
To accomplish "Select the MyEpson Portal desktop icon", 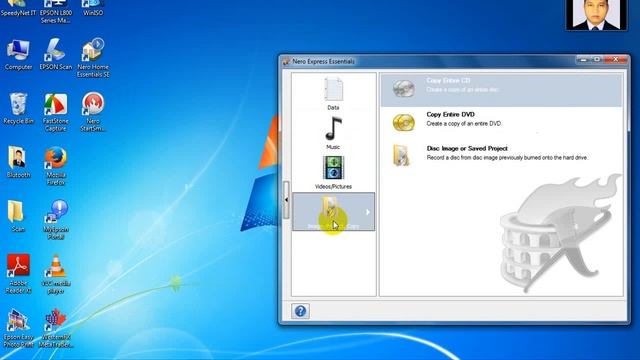I will tap(56, 220).
